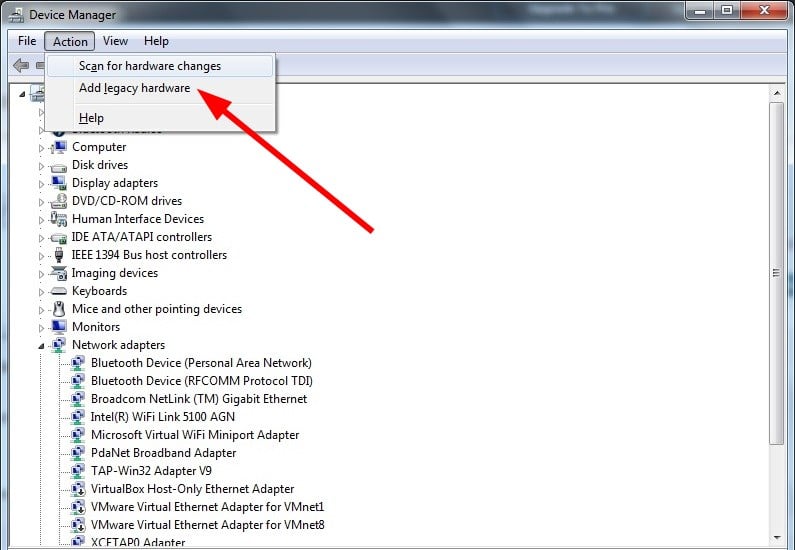Minimize the Device Manager window

700,10
